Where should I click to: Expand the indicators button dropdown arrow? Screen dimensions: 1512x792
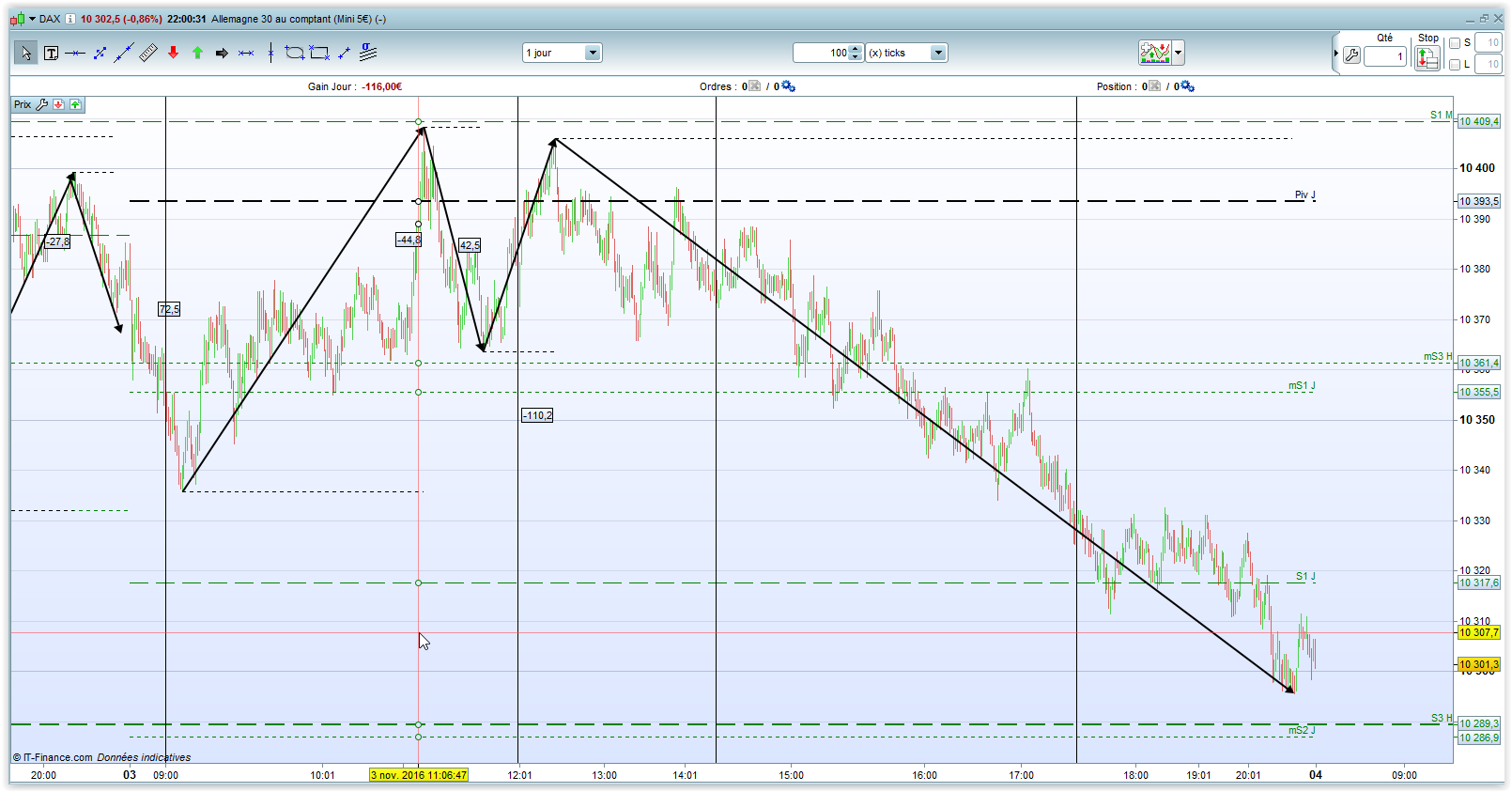coord(1178,53)
